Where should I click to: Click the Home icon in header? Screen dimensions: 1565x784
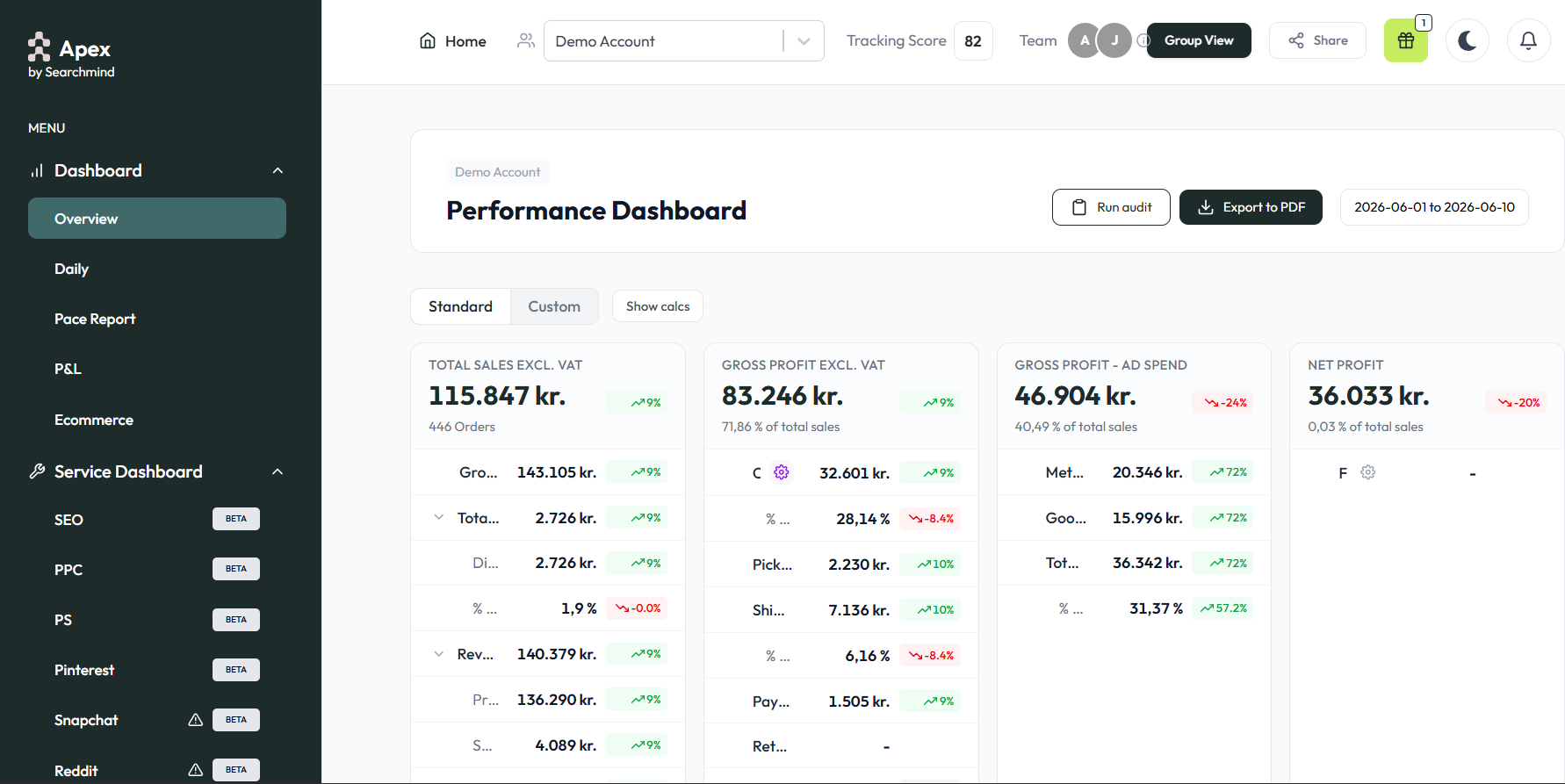click(x=428, y=41)
